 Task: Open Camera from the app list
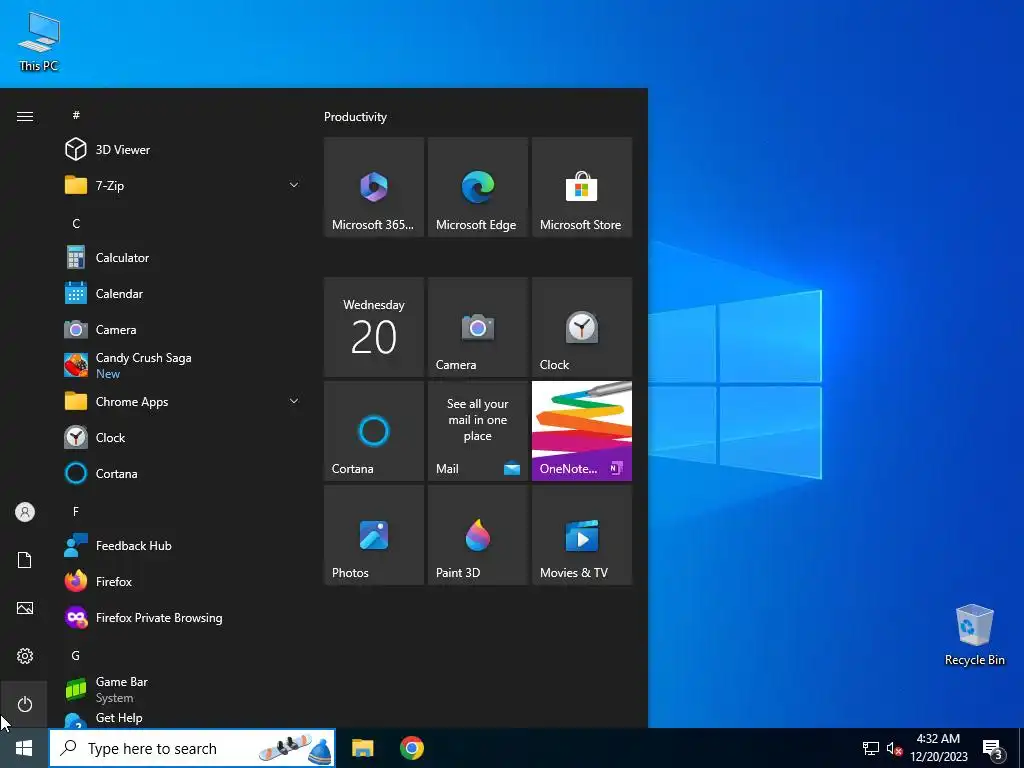[183, 330]
